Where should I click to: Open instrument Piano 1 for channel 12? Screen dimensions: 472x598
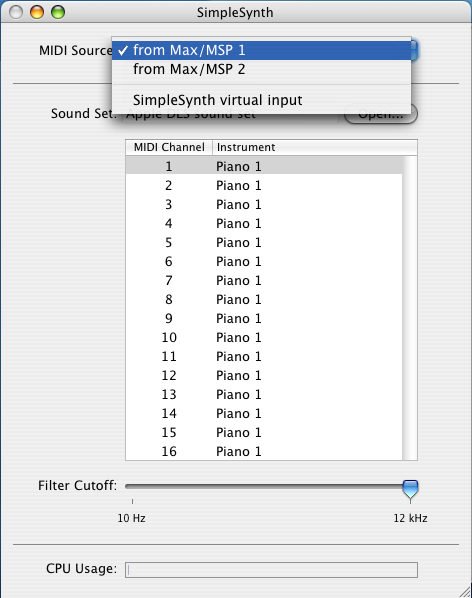(x=239, y=376)
